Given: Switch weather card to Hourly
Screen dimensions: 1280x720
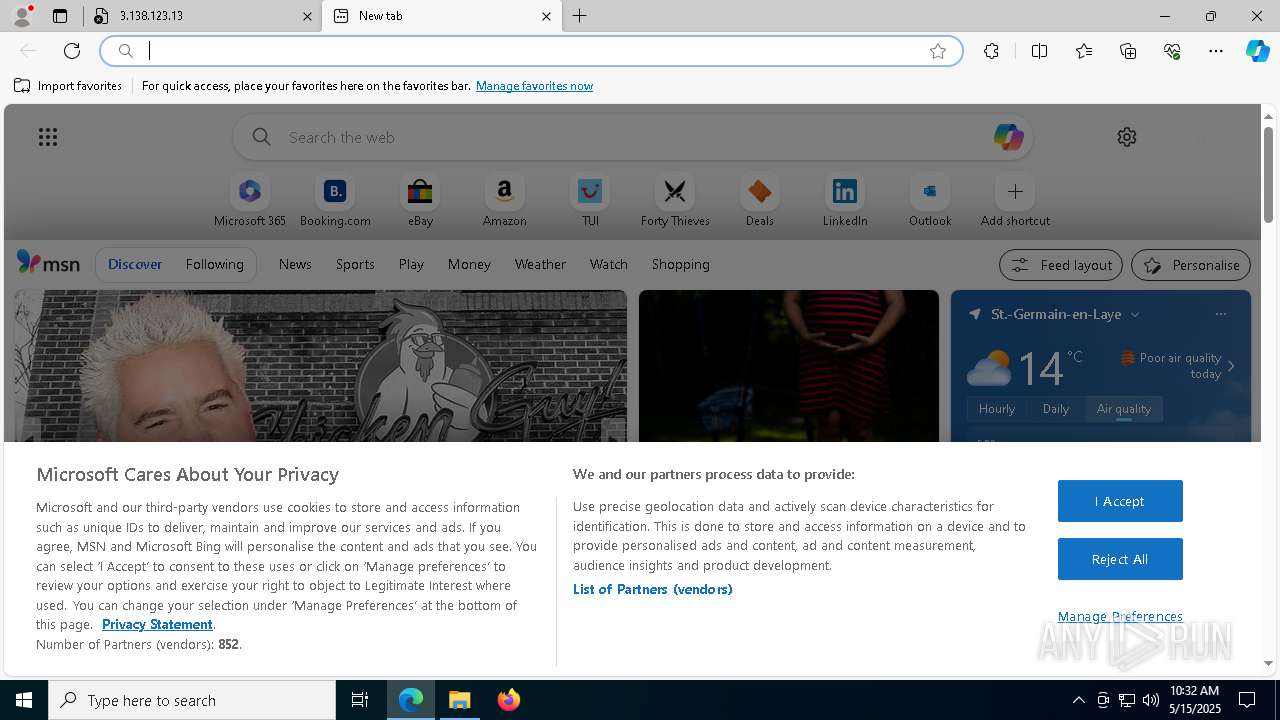Looking at the screenshot, I should (997, 408).
